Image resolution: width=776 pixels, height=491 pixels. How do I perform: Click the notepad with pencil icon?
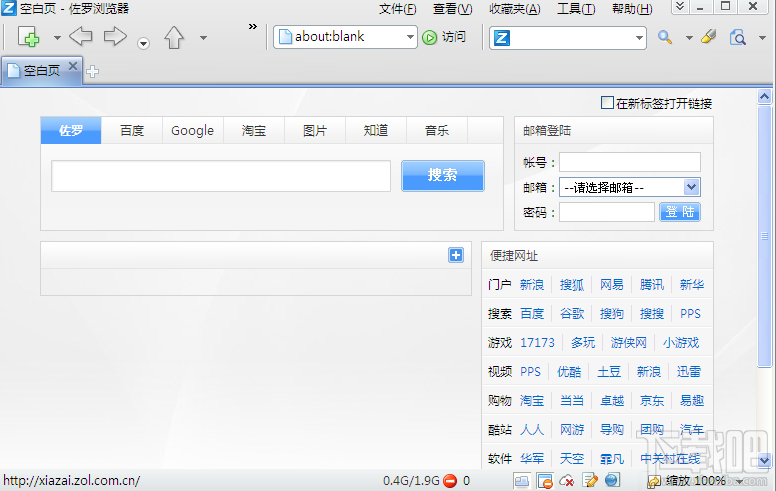(590, 481)
